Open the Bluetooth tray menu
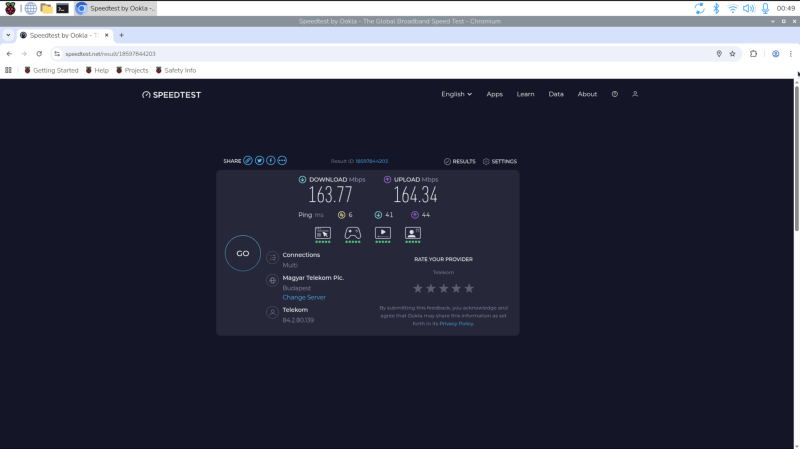 716,8
